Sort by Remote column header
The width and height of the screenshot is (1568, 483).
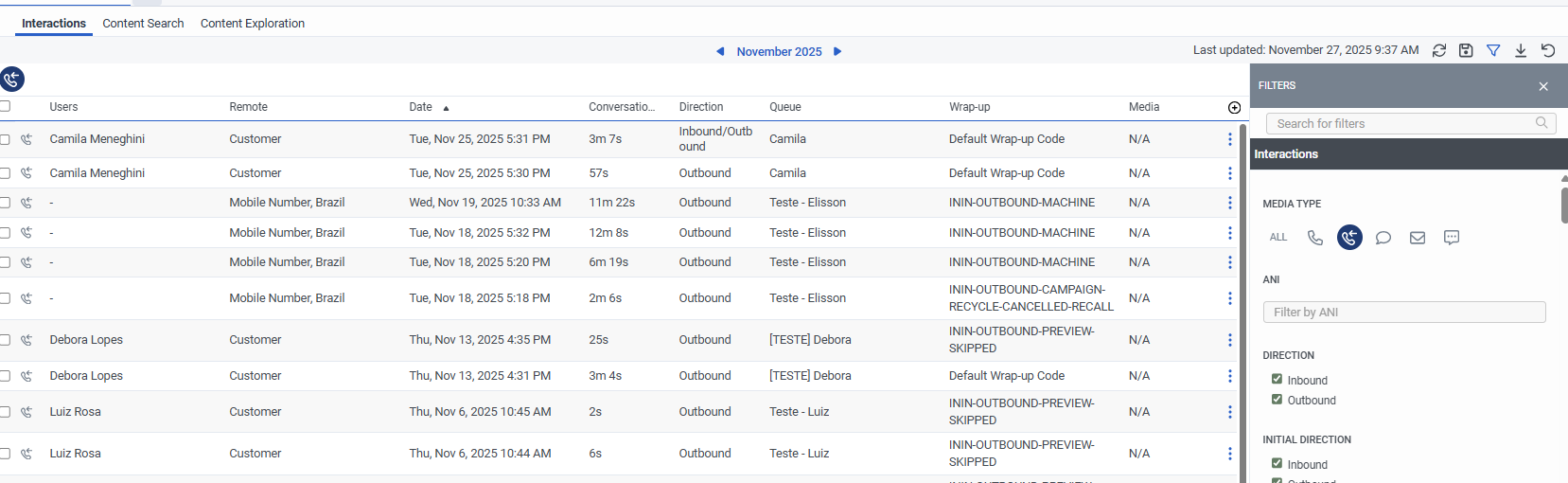pos(248,107)
